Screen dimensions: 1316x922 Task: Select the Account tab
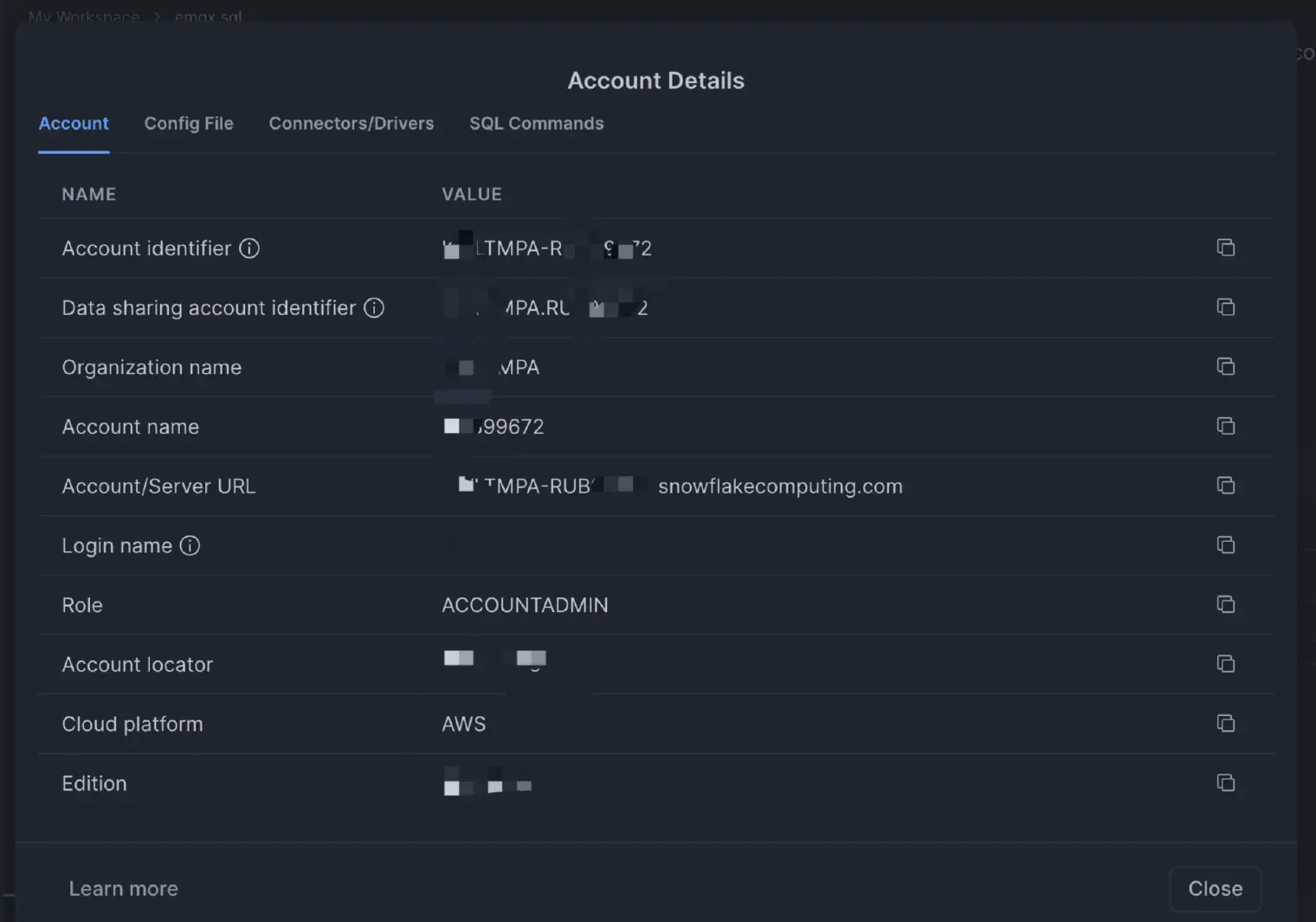pyautogui.click(x=74, y=124)
